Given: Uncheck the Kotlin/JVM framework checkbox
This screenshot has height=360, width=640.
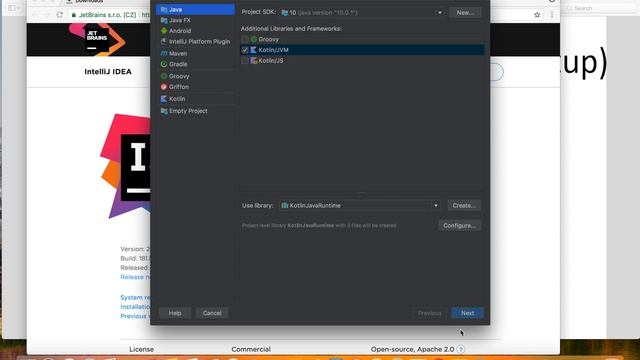Looking at the screenshot, I should point(245,50).
